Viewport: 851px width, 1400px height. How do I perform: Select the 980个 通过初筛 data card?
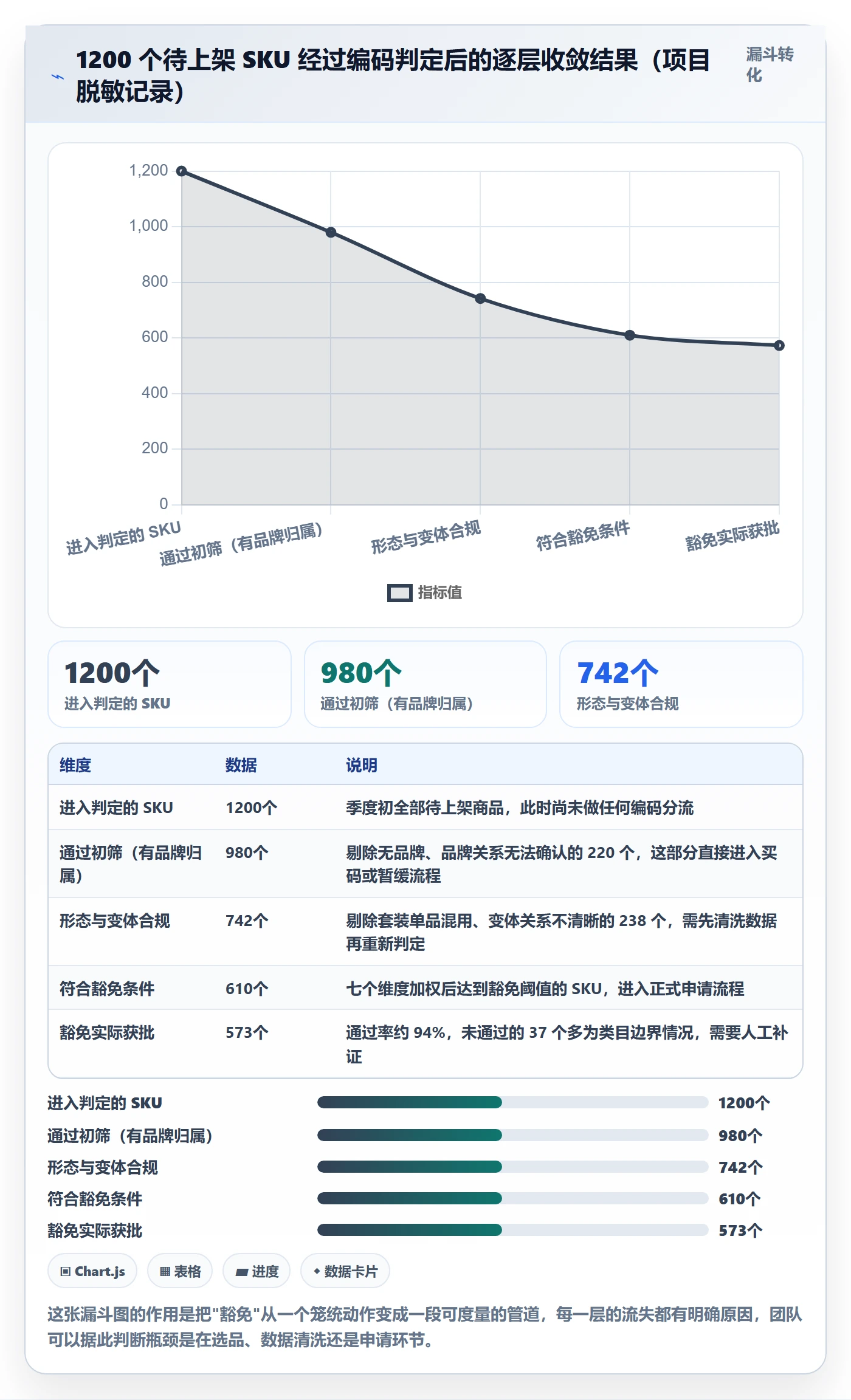[x=425, y=684]
